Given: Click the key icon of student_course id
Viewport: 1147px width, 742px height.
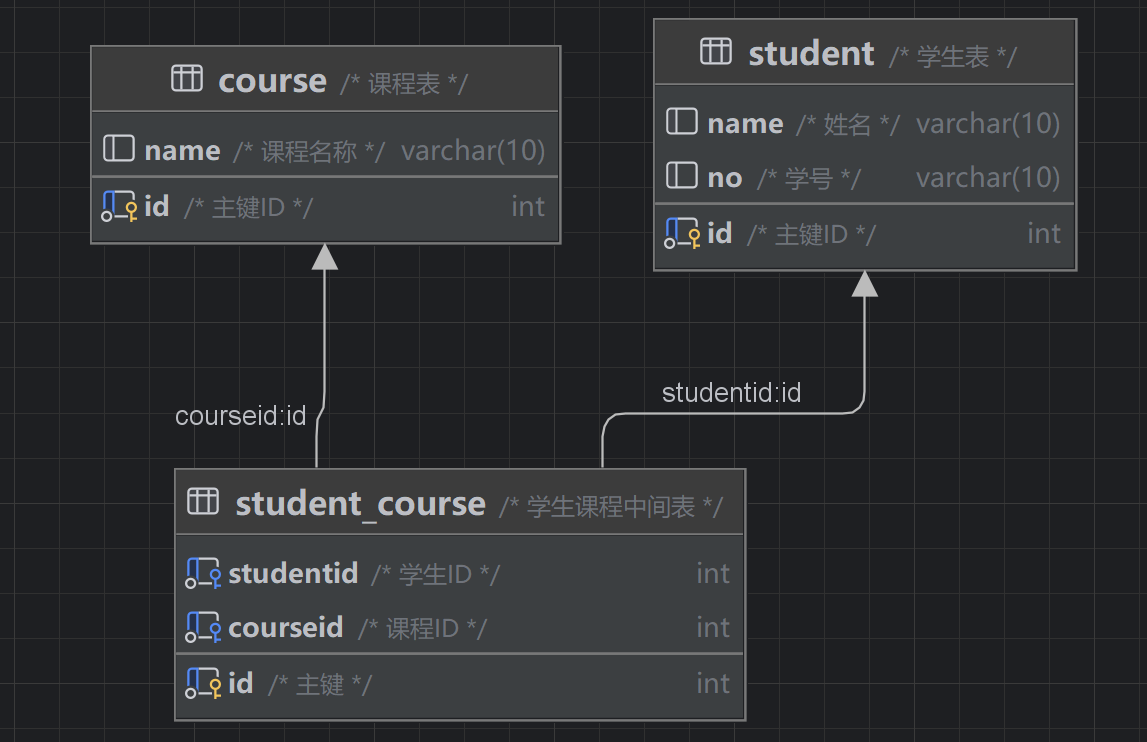Looking at the screenshot, I should [x=203, y=683].
